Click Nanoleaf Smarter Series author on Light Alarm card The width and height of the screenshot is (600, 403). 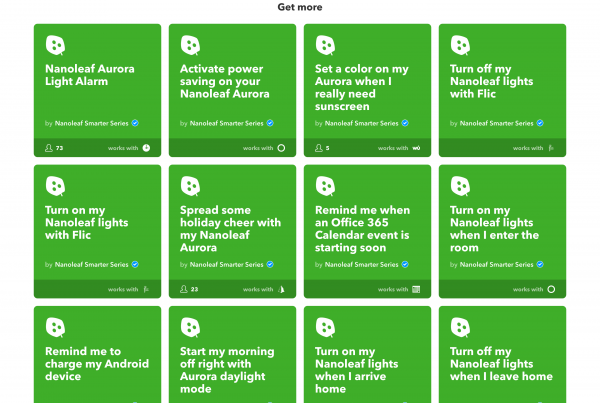pos(91,123)
